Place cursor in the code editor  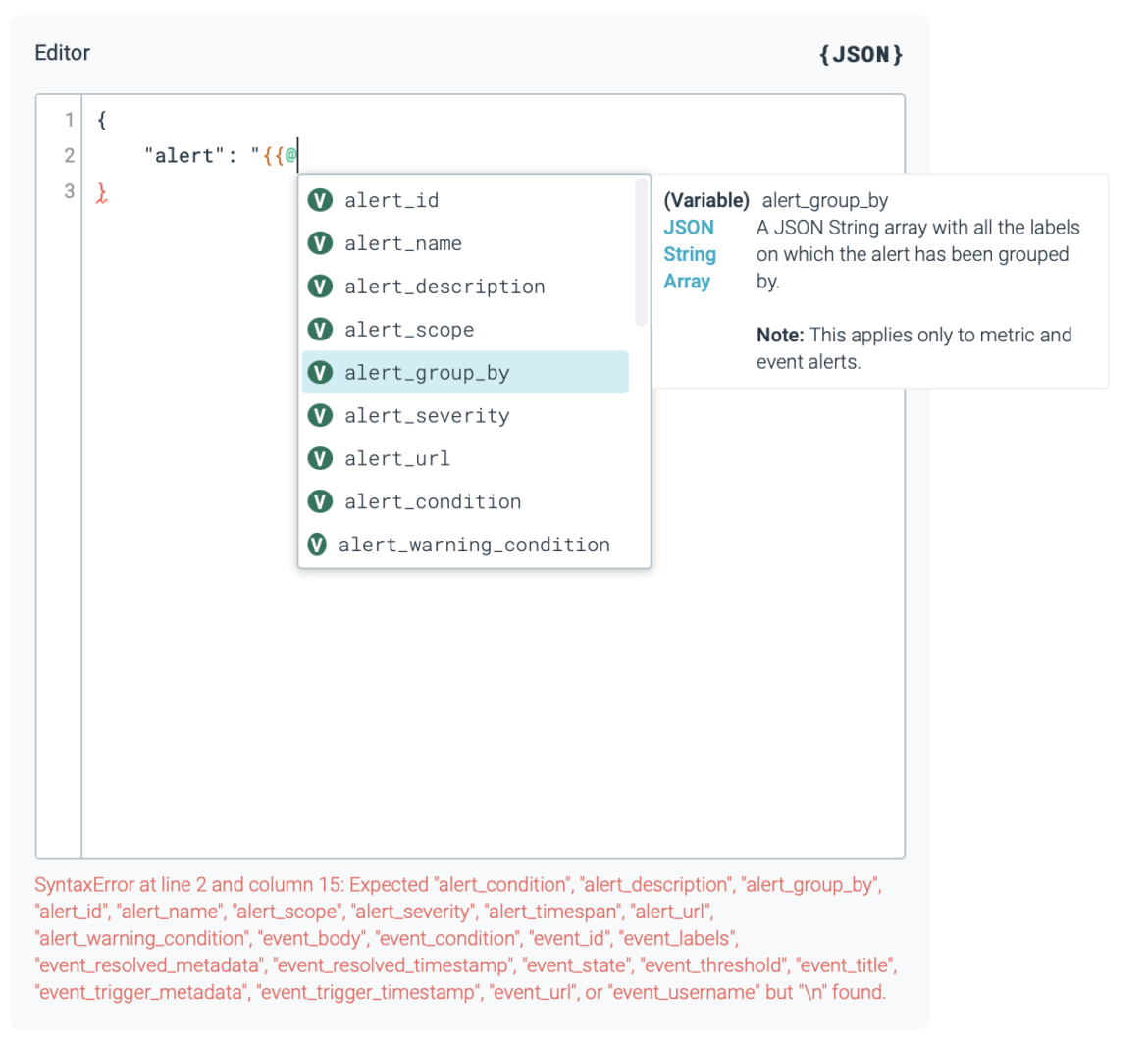[392, 687]
